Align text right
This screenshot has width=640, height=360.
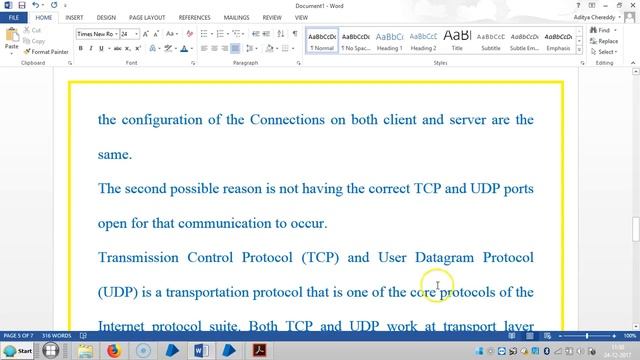225,48
